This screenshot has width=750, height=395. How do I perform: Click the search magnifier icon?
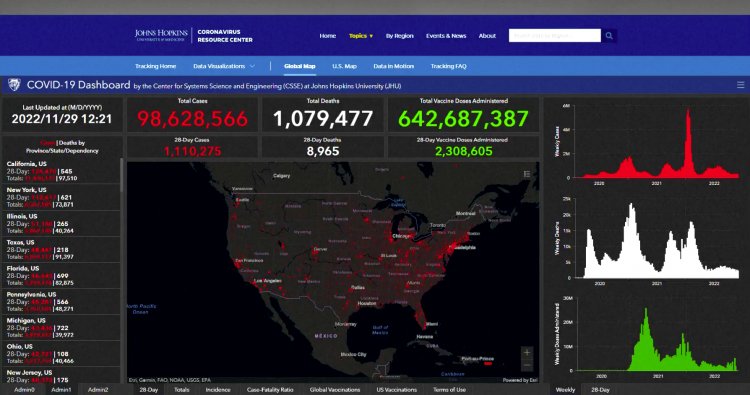(609, 36)
